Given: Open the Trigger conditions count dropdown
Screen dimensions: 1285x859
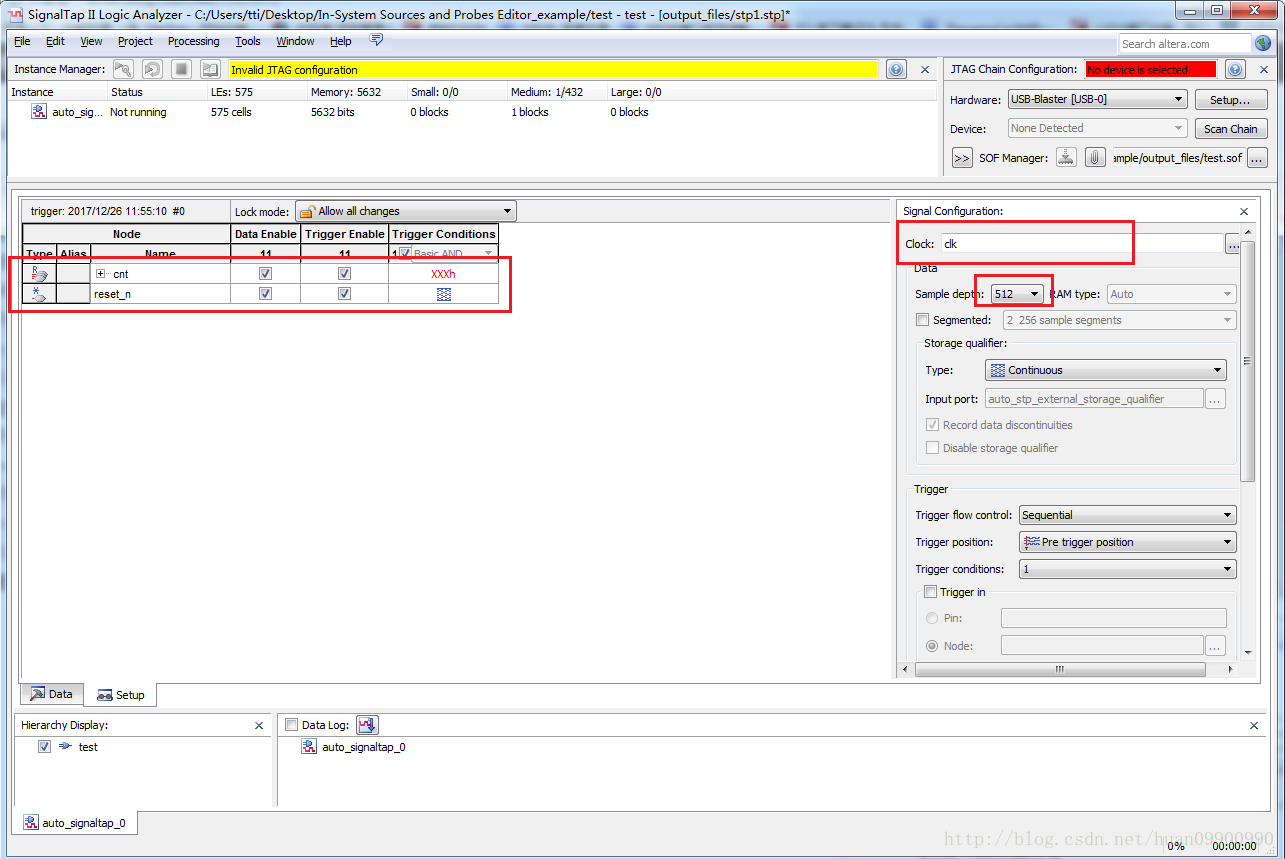Looking at the screenshot, I should [1127, 569].
